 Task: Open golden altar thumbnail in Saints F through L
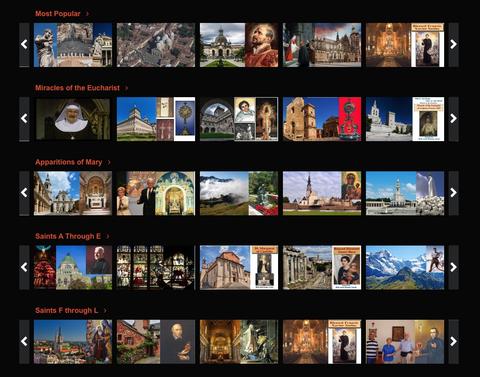[x=322, y=342]
